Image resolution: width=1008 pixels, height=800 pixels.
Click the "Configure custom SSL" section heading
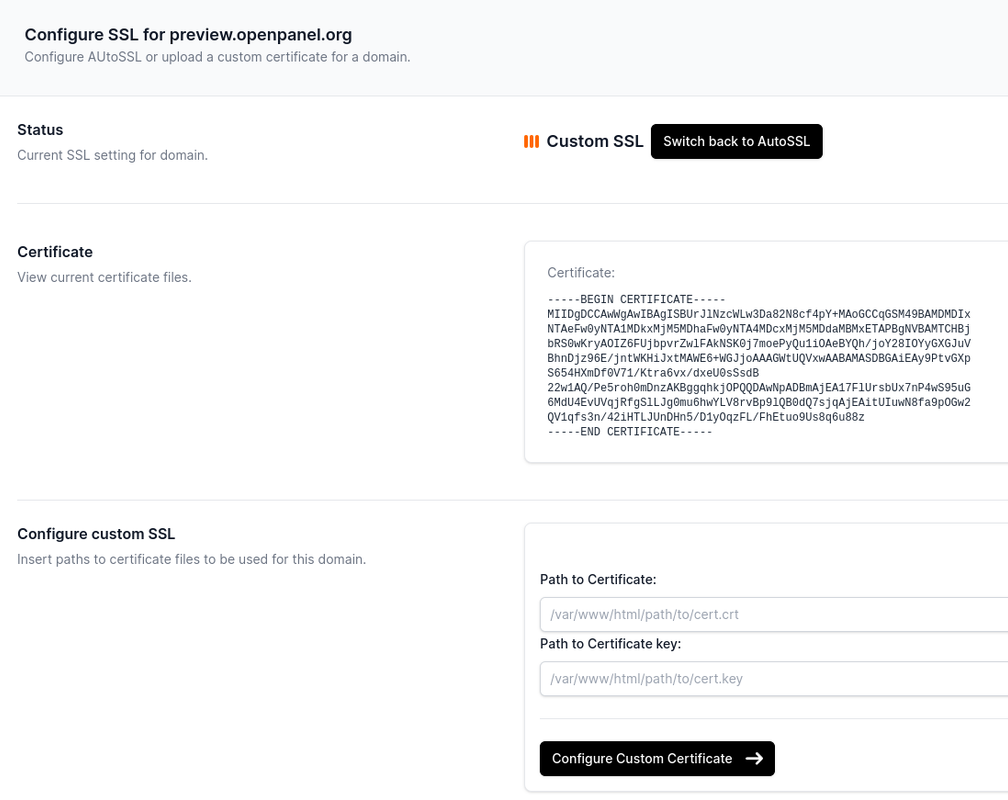click(96, 534)
